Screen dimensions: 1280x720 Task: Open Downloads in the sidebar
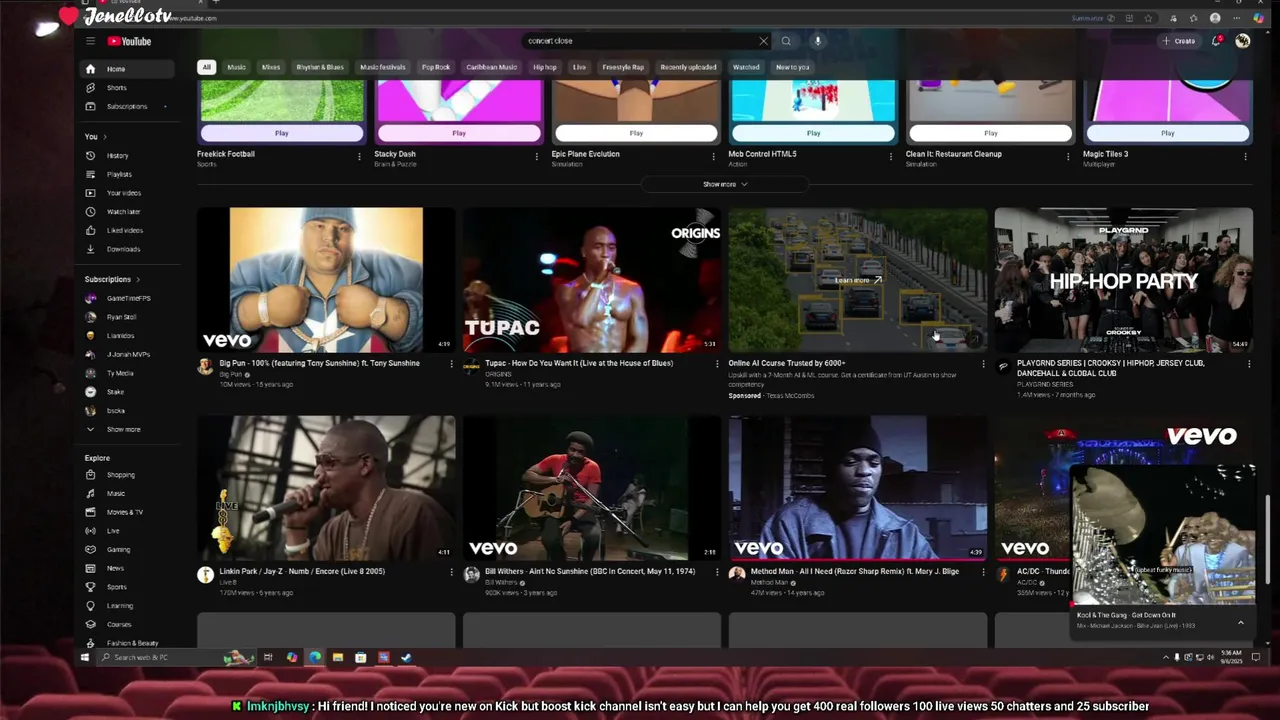point(123,249)
